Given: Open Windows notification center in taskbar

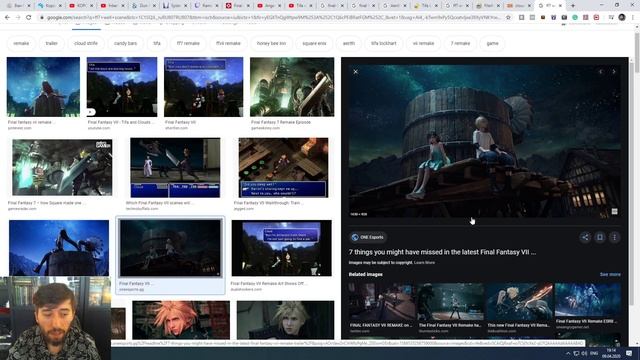Looking at the screenshot, I should 629,353.
